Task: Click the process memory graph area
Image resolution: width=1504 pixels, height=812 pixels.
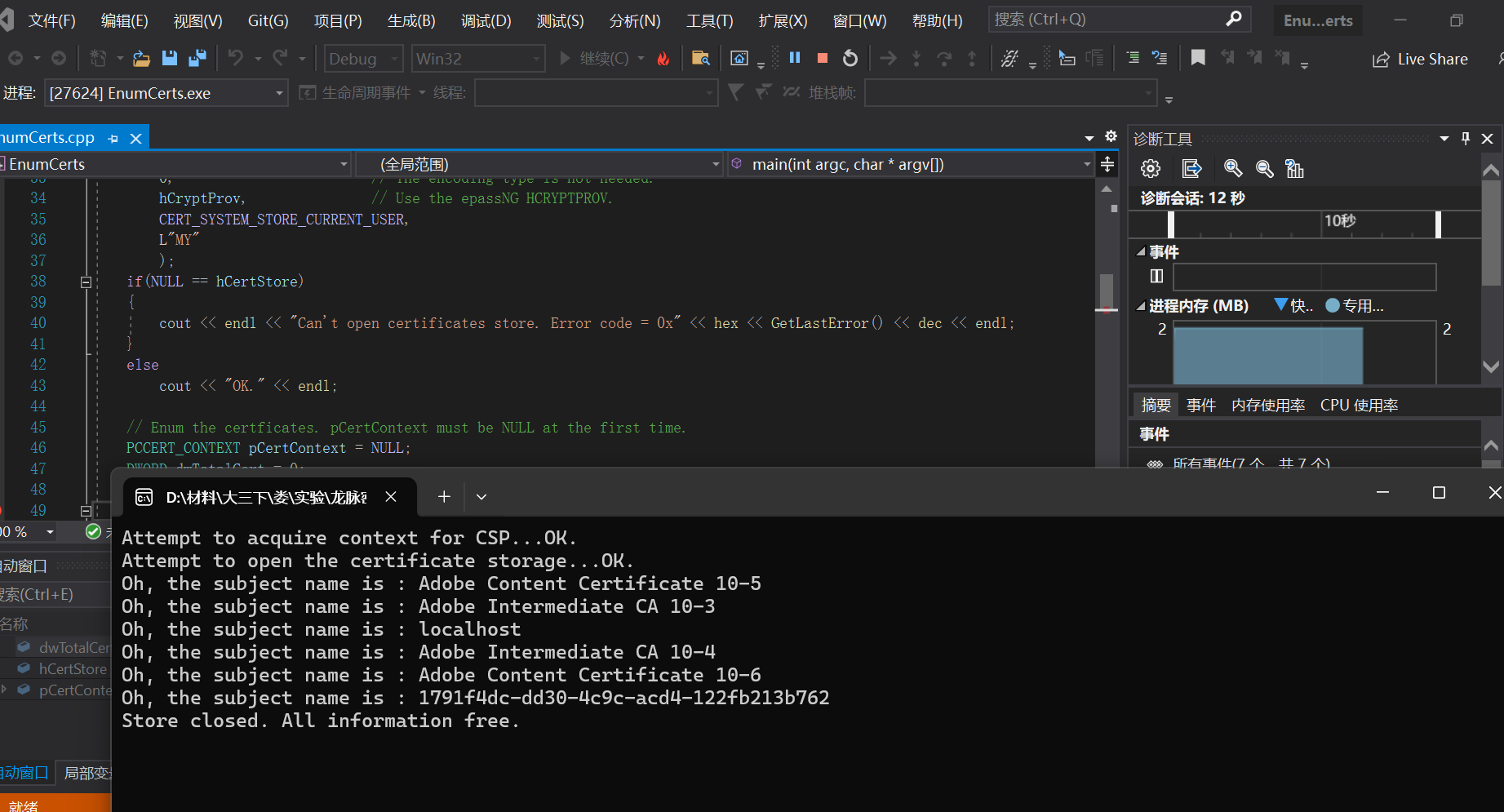Action: [1304, 353]
